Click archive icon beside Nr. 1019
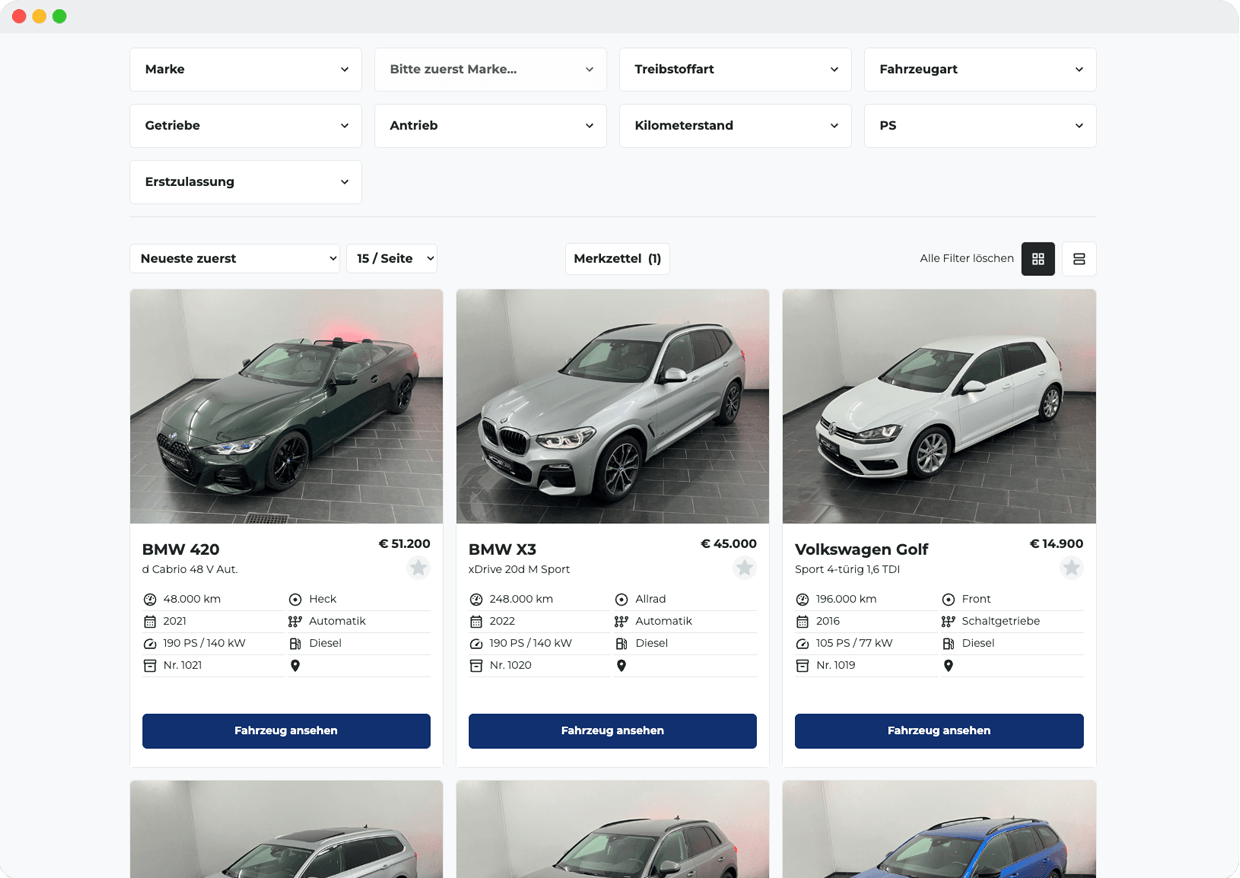The height and width of the screenshot is (878, 1240). [x=802, y=665]
